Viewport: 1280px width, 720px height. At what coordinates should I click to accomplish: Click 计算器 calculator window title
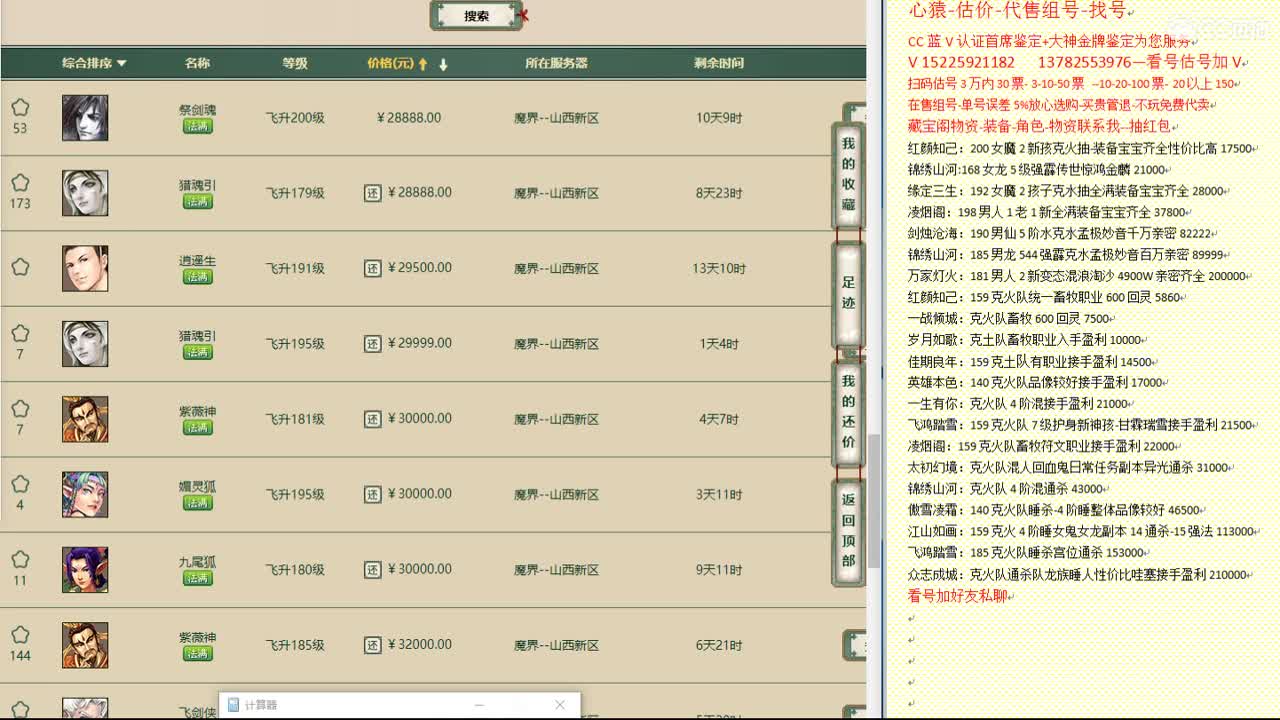tap(261, 705)
